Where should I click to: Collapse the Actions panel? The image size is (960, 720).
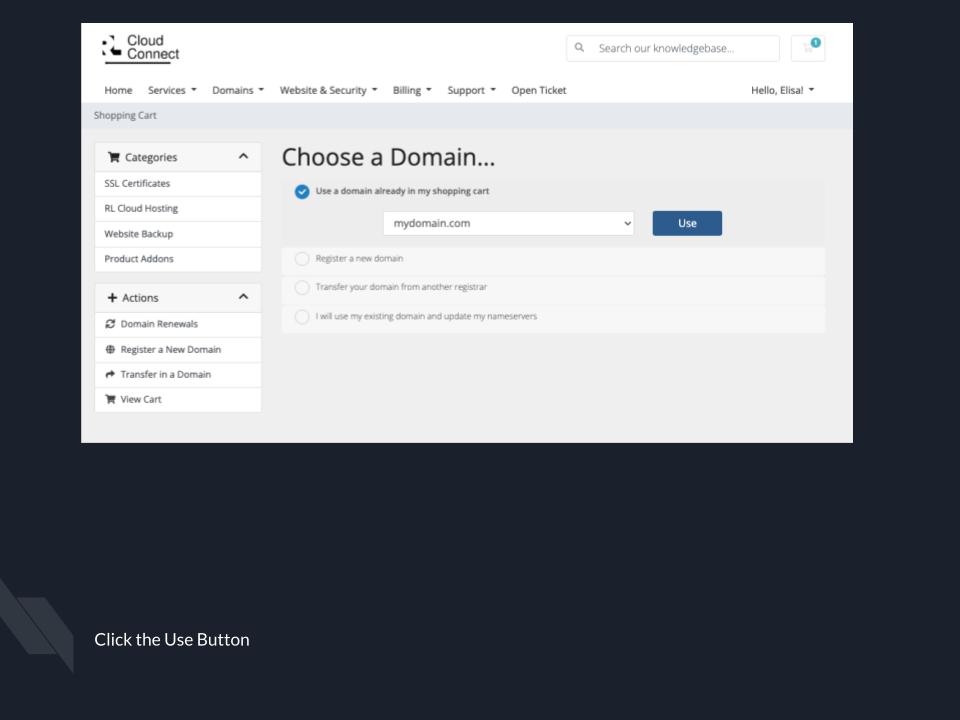243,297
